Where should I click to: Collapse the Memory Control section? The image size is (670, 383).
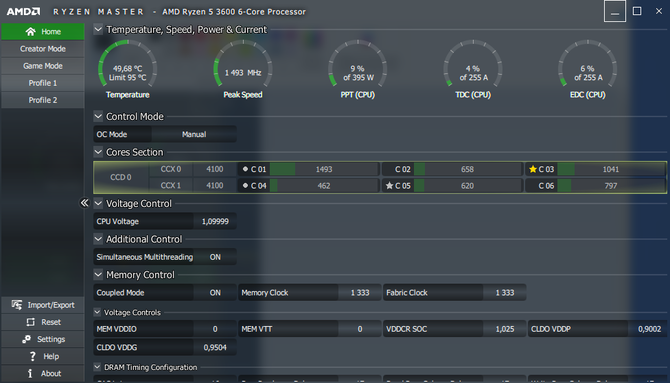[x=98, y=274]
